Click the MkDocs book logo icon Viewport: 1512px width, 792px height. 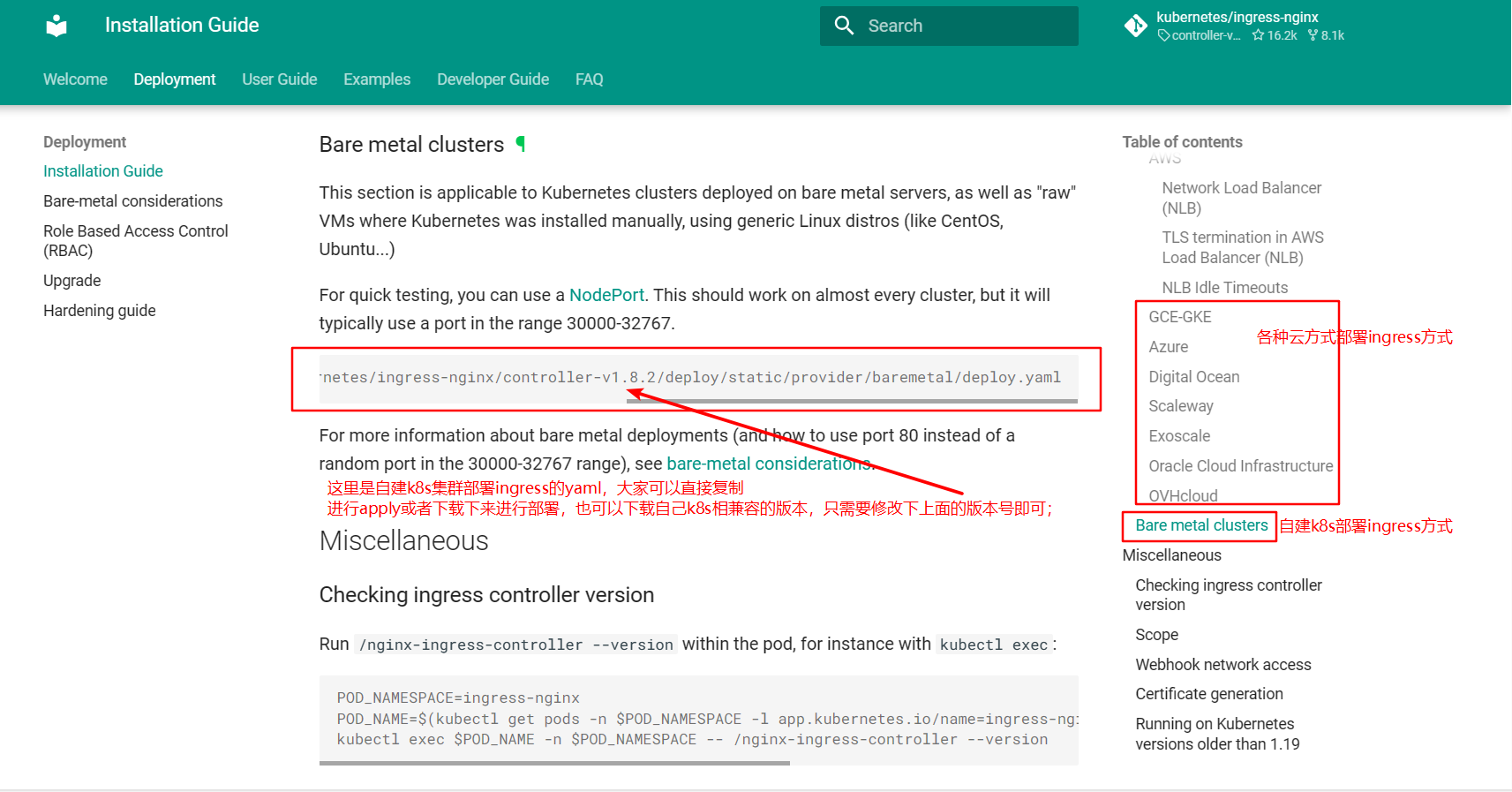click(56, 26)
